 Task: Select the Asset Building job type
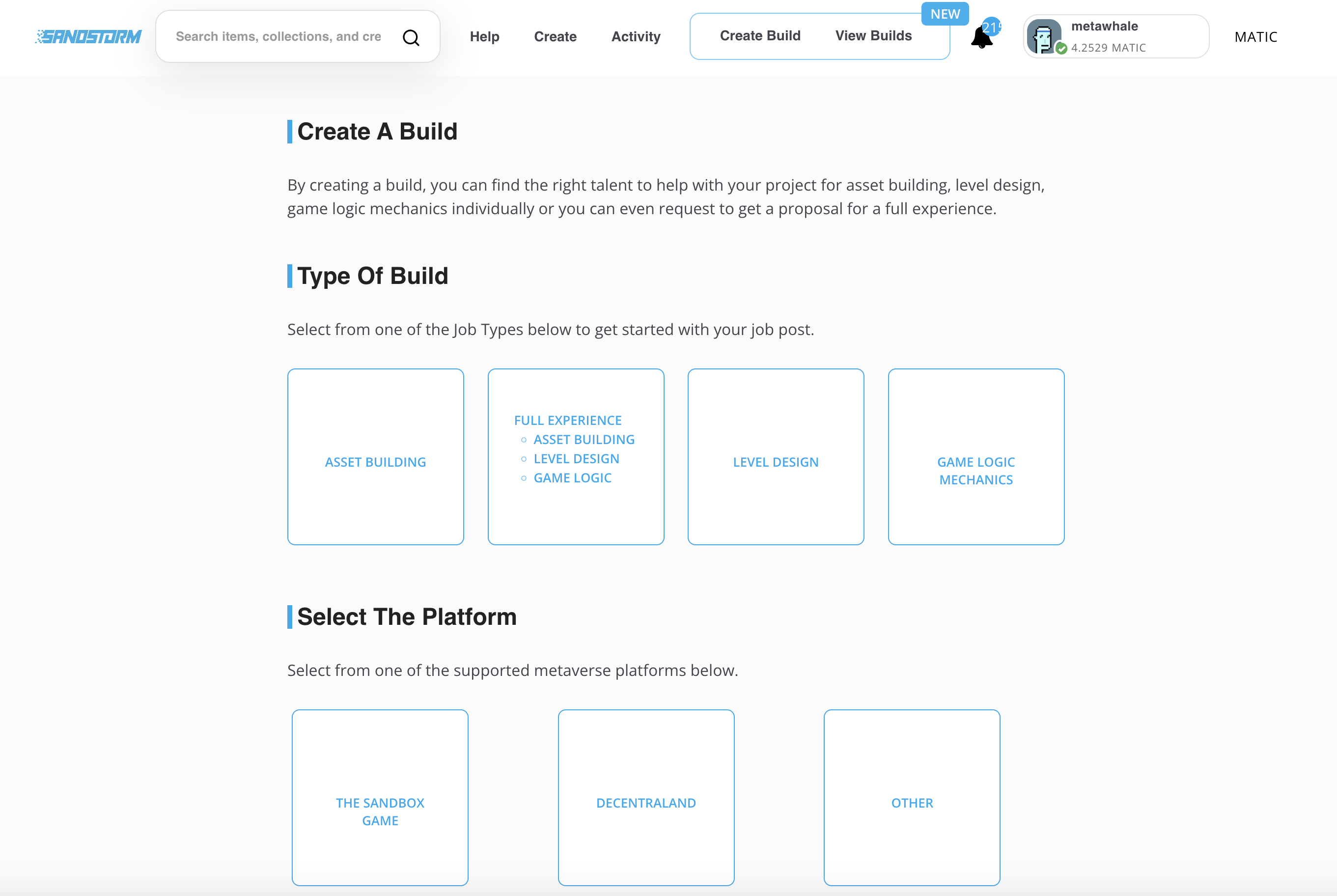[375, 456]
